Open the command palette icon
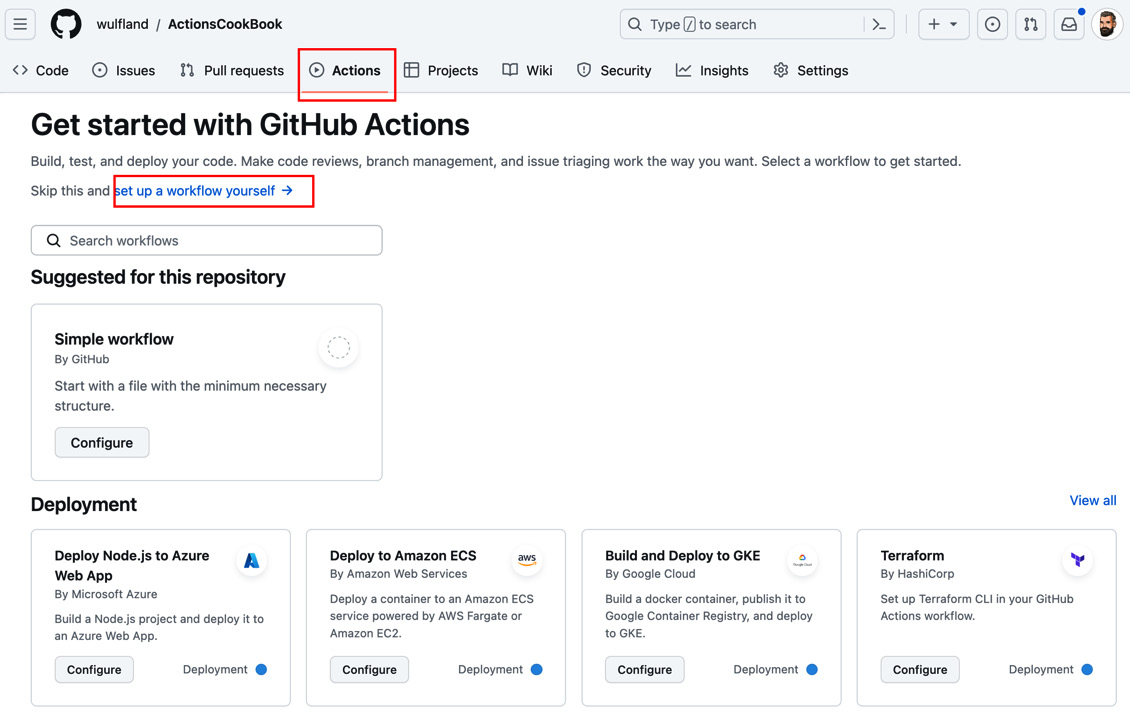 tap(878, 24)
